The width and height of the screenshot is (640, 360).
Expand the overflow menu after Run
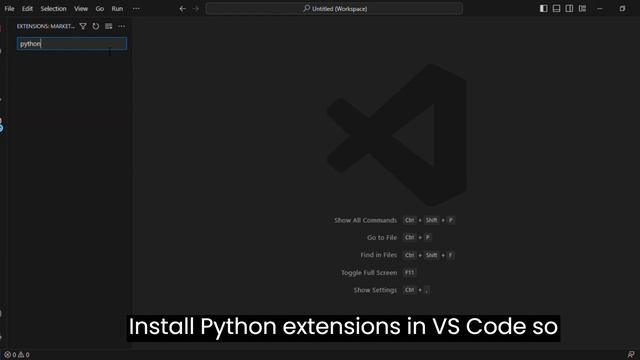click(x=136, y=9)
